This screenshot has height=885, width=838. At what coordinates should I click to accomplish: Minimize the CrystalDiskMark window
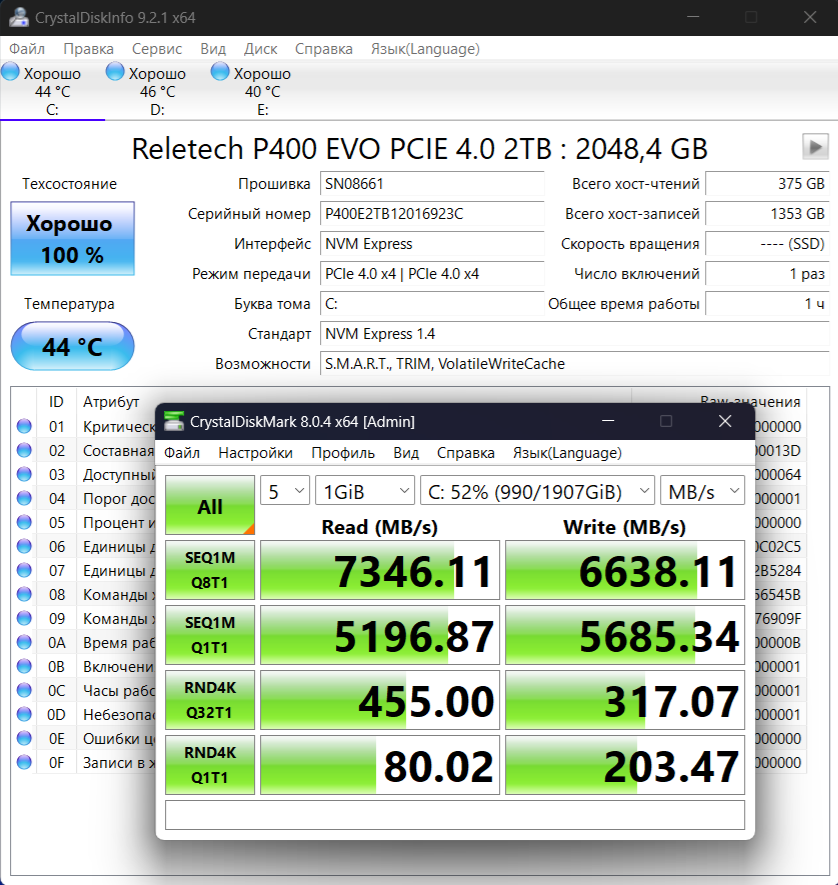[x=608, y=421]
